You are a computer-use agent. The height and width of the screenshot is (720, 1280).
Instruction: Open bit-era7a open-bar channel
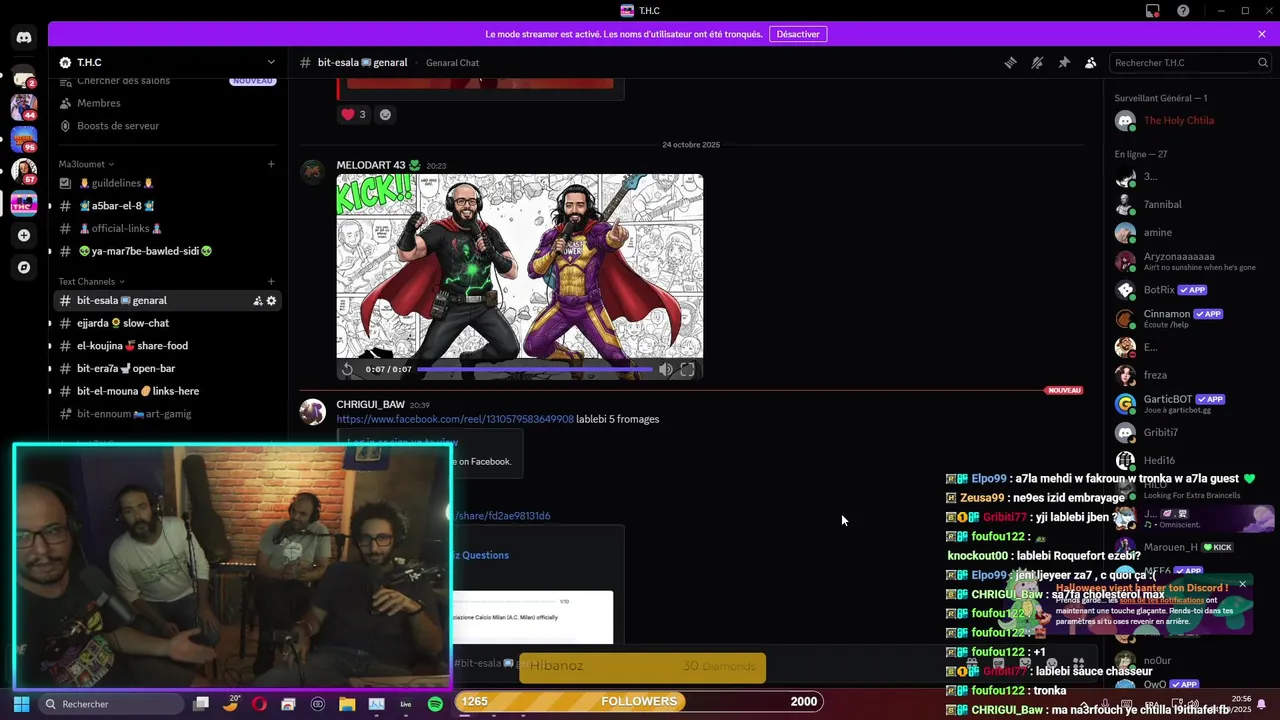pyautogui.click(x=167, y=368)
